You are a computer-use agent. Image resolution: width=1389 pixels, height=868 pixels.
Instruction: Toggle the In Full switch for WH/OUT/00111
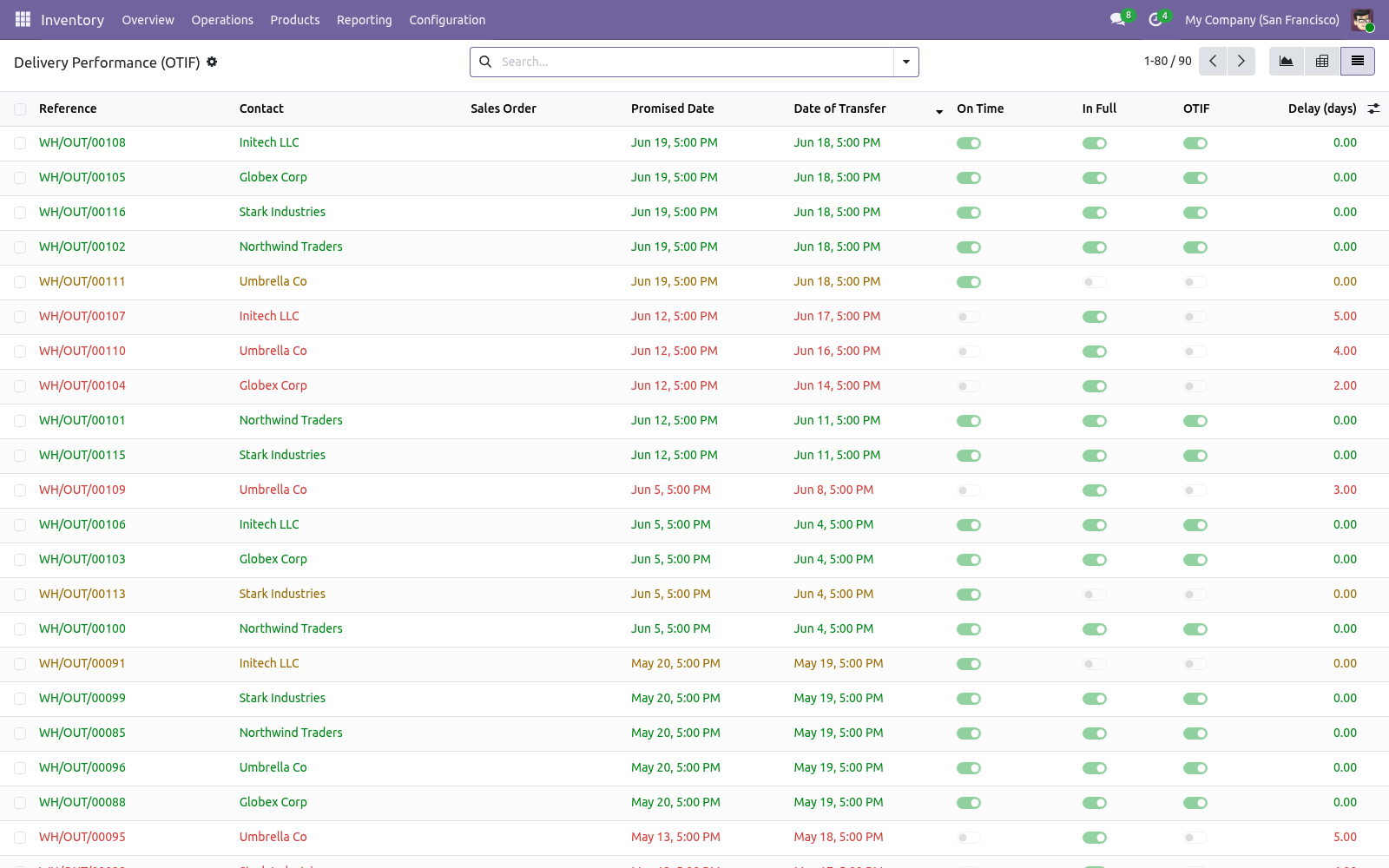pos(1095,282)
